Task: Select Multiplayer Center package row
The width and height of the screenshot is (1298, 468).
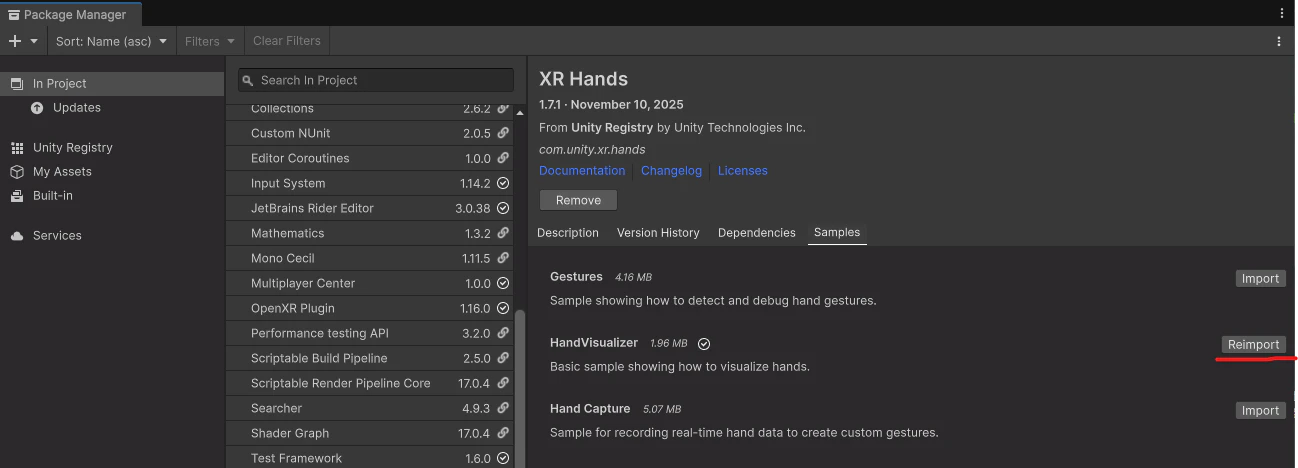Action: tap(369, 283)
